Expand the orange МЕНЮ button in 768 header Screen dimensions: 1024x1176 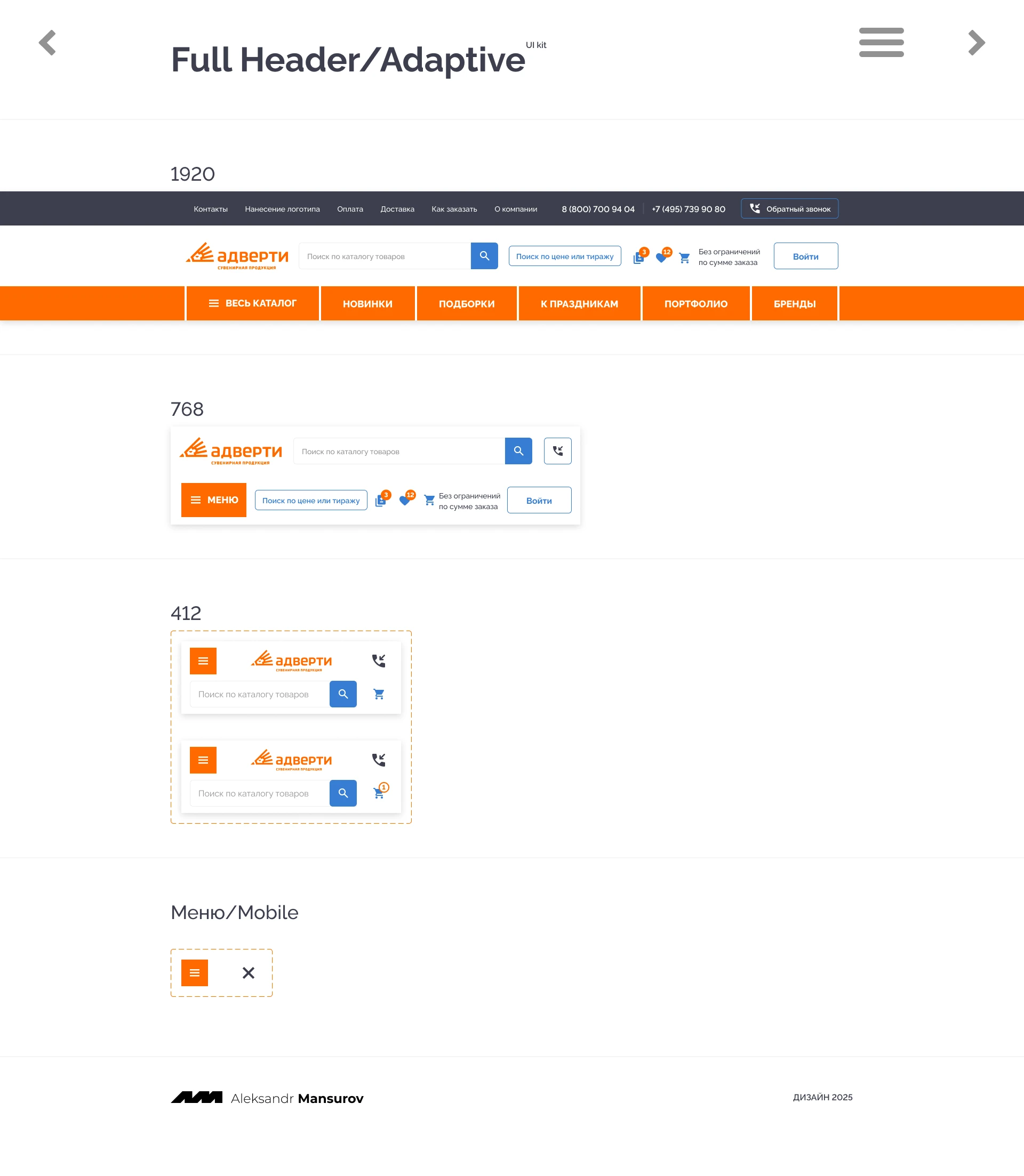coord(214,500)
